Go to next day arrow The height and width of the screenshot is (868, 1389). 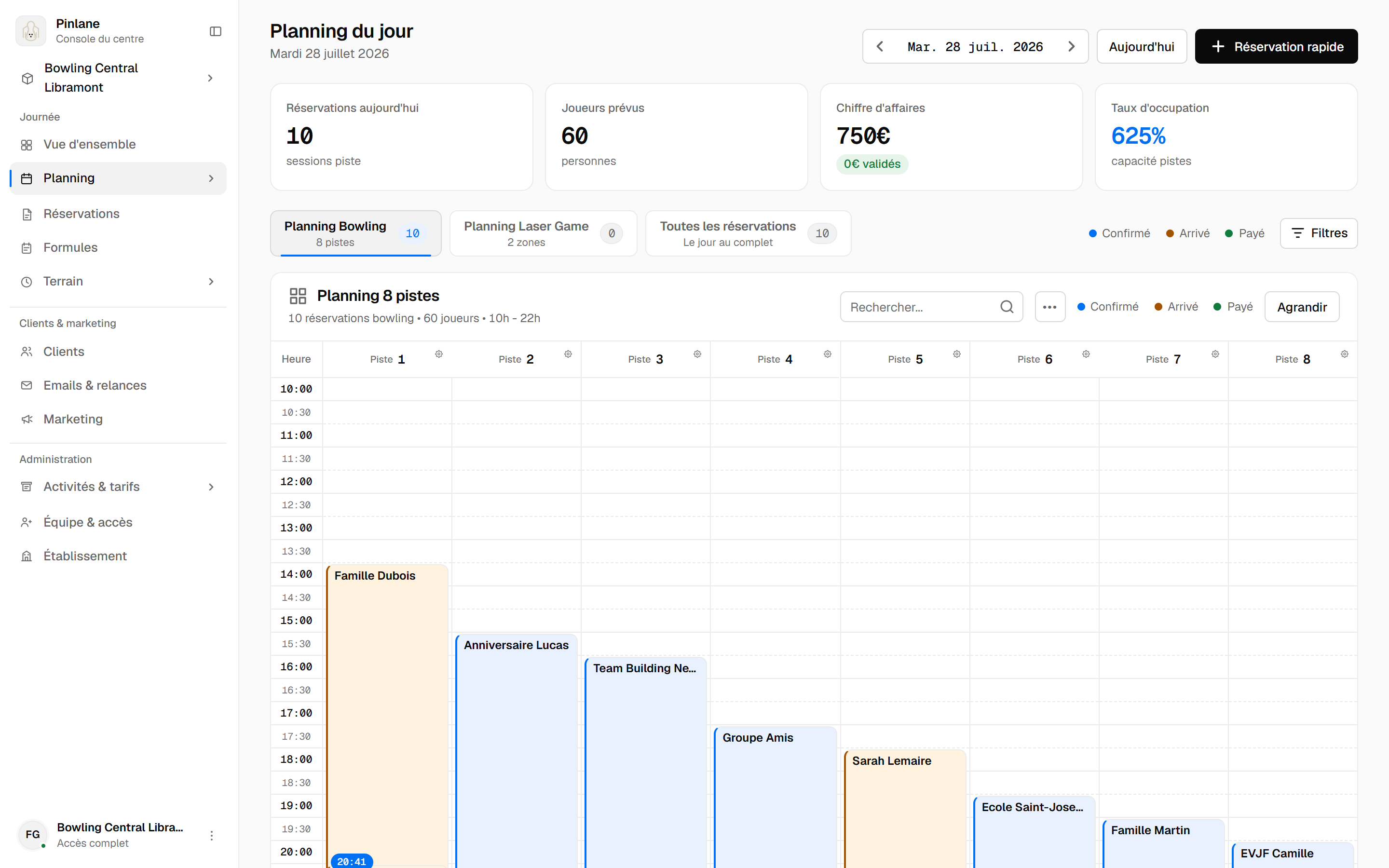[x=1071, y=46]
